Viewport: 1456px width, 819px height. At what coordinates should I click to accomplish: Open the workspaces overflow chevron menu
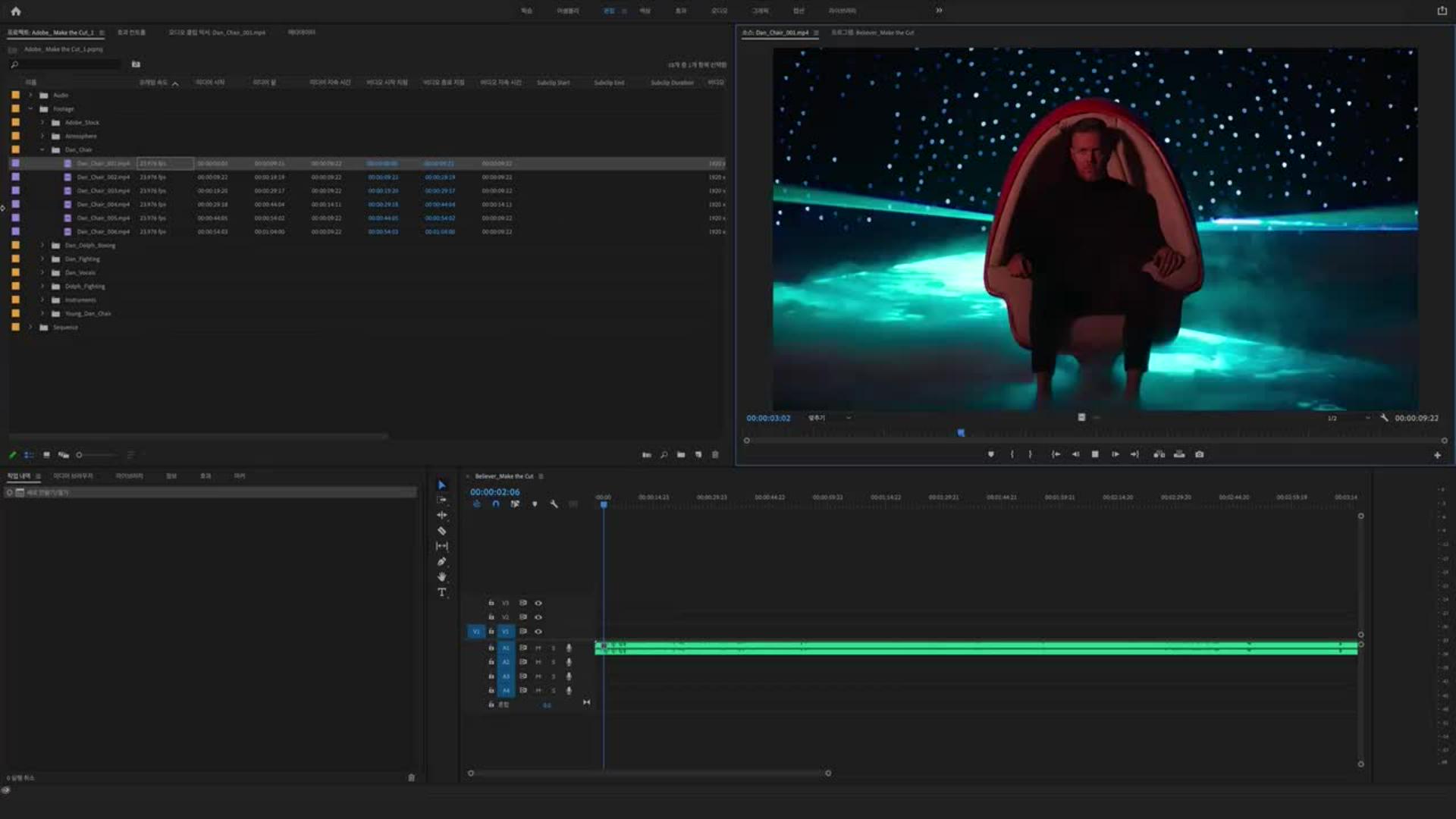pos(939,11)
